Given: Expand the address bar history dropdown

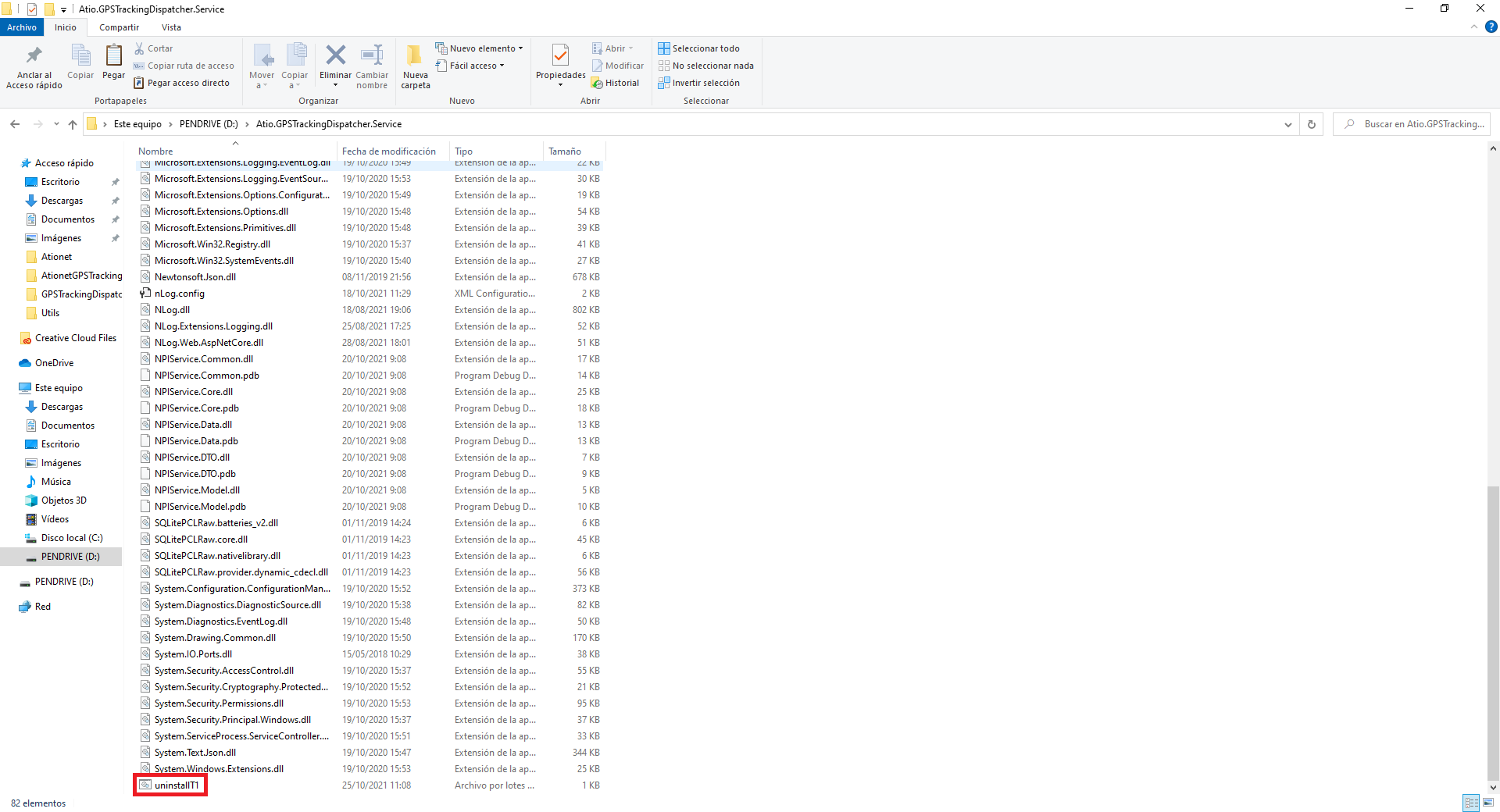Looking at the screenshot, I should (x=1288, y=124).
